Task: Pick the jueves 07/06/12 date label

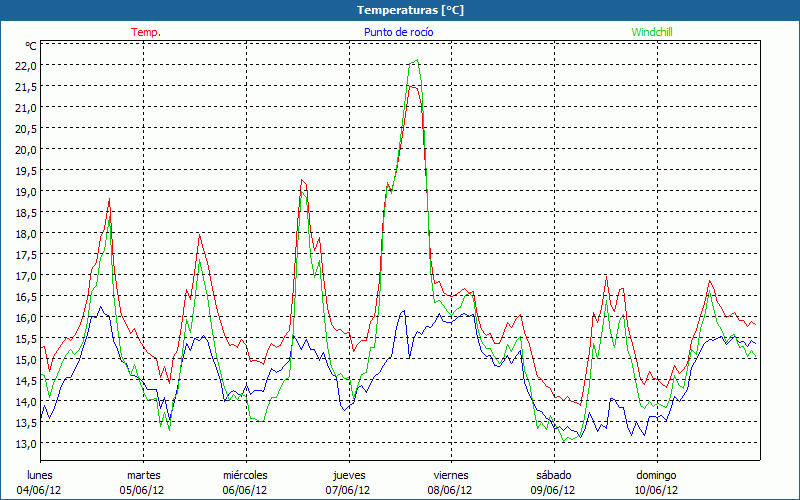Action: pyautogui.click(x=348, y=482)
